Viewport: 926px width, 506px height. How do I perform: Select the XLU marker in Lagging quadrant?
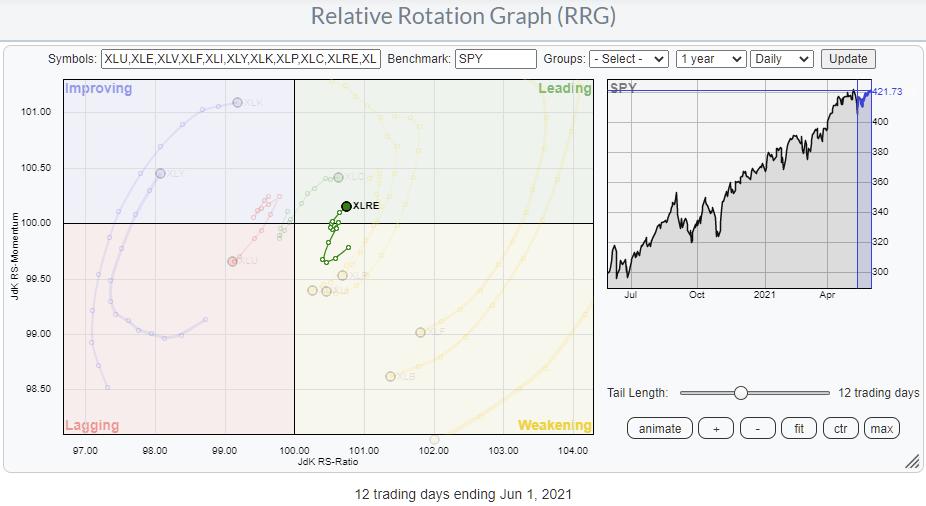point(232,261)
